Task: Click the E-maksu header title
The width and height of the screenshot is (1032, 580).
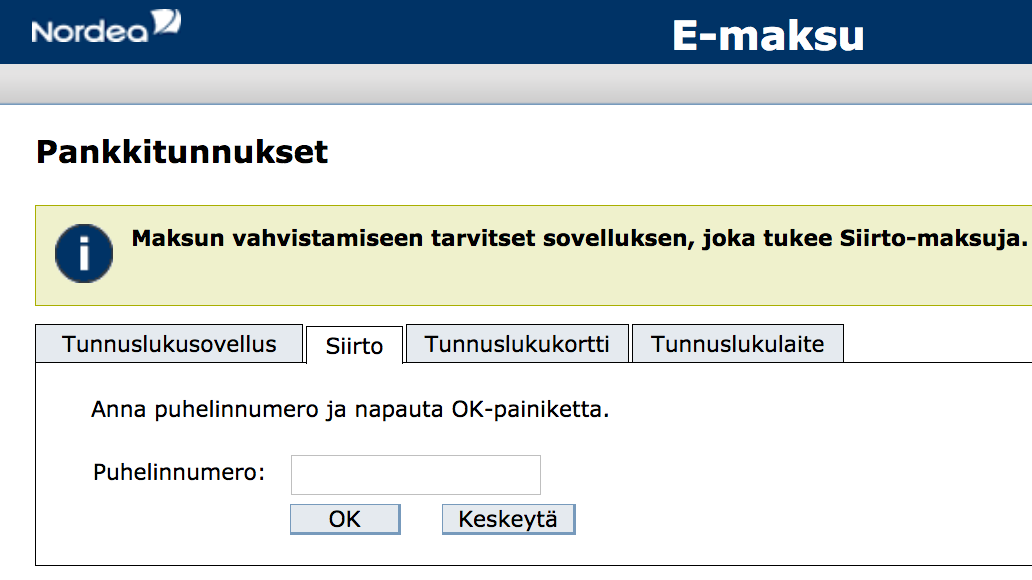Action: point(767,36)
